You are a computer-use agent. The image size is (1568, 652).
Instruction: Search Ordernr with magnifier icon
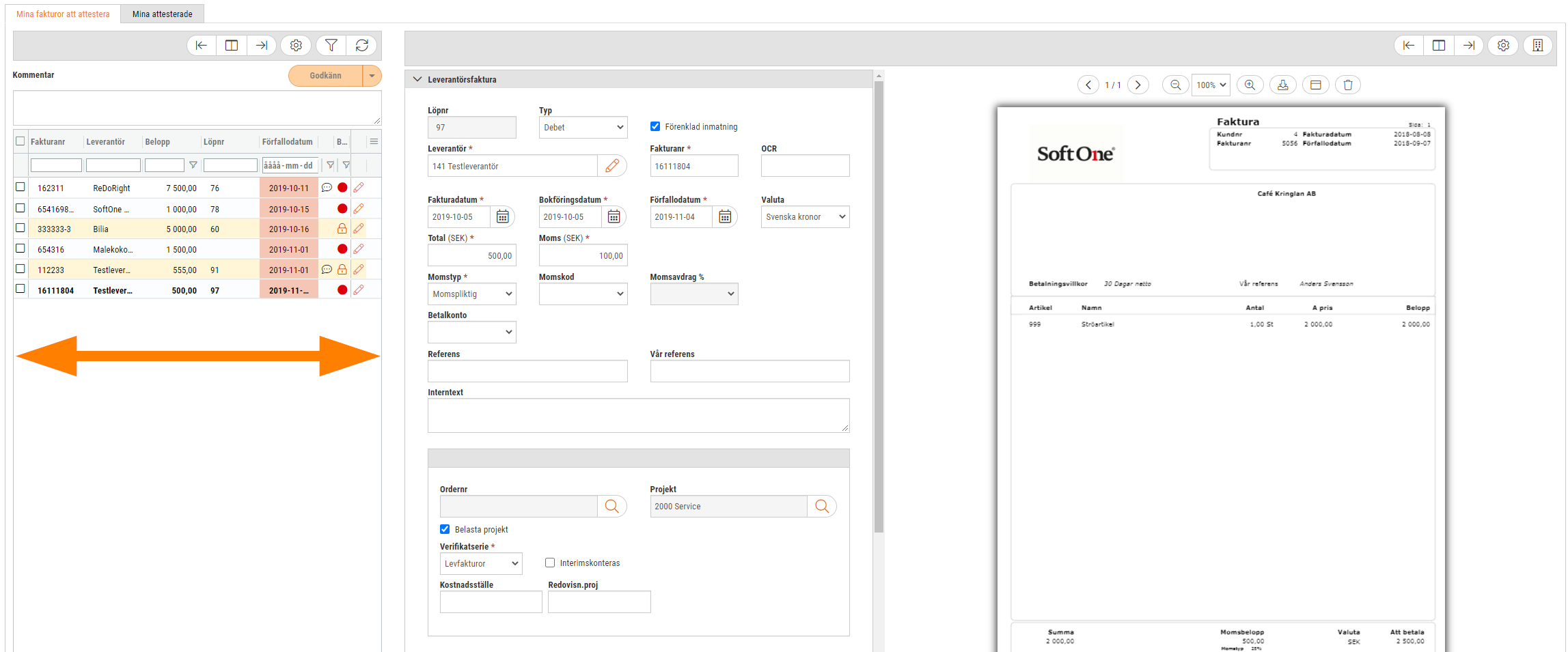(x=612, y=507)
